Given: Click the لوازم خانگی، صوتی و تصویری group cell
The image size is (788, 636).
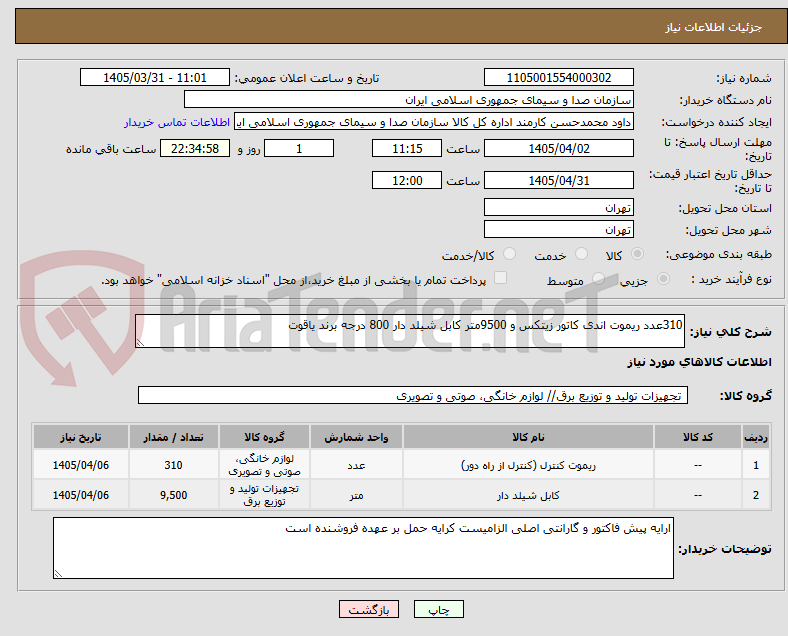Looking at the screenshot, I should coord(264,465).
